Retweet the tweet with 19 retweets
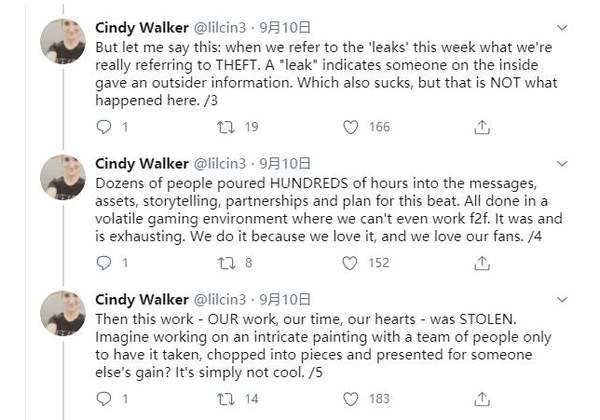The height and width of the screenshot is (420, 600). click(226, 127)
